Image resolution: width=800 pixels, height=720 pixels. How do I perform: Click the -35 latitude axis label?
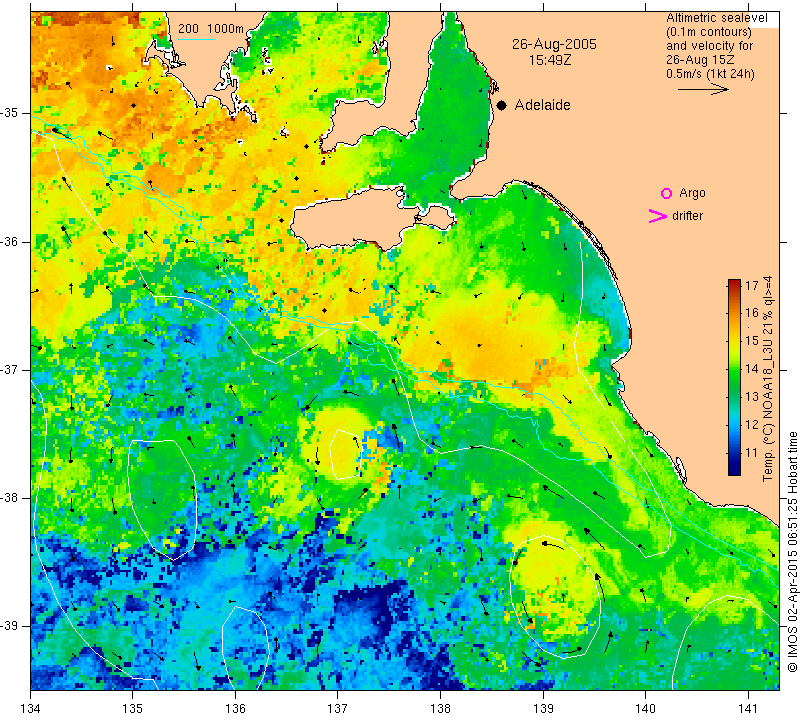tap(10, 113)
